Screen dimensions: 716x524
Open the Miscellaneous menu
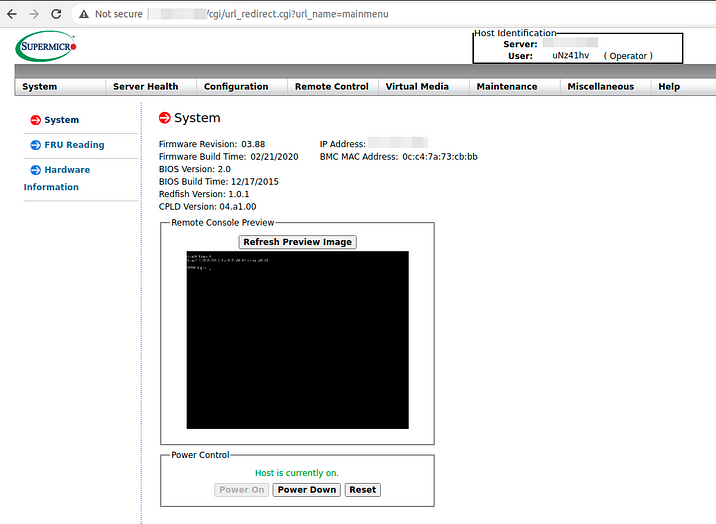(600, 87)
